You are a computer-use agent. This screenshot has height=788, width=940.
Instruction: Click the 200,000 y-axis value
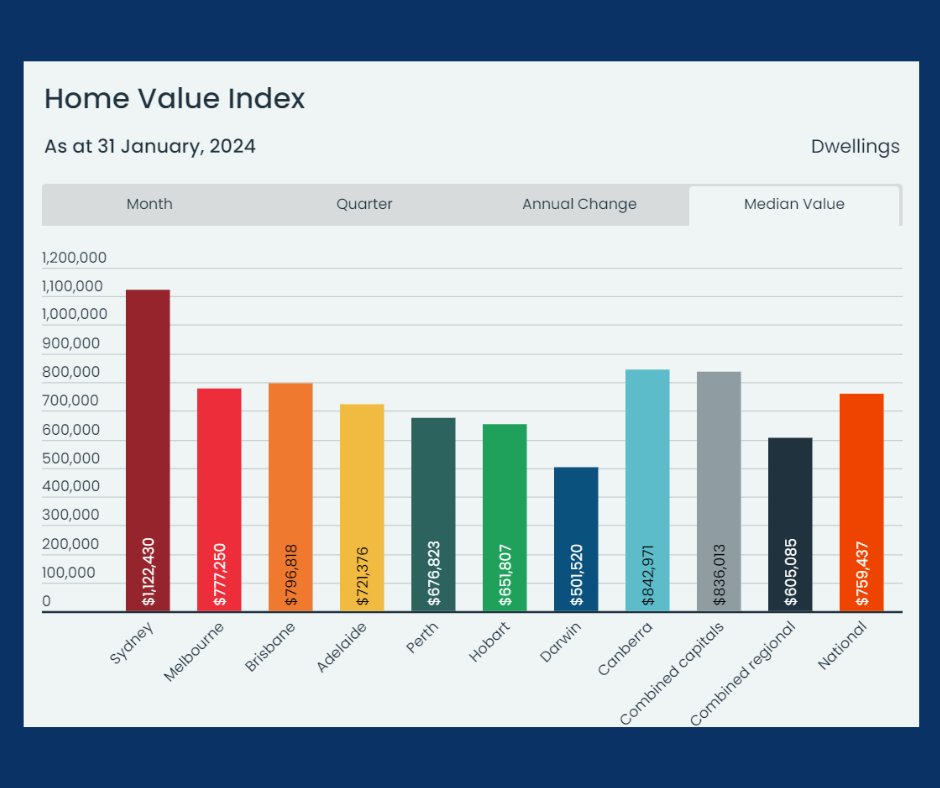click(71, 545)
